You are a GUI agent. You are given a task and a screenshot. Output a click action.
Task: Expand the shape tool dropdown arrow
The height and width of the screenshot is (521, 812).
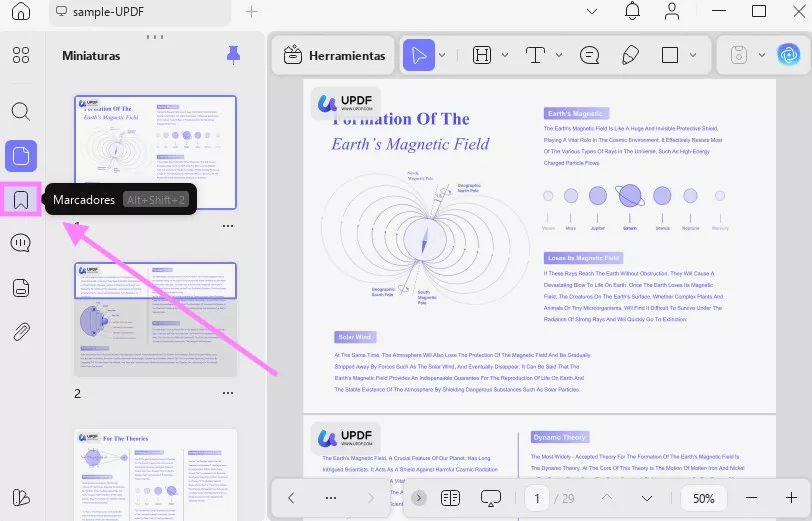(x=693, y=55)
